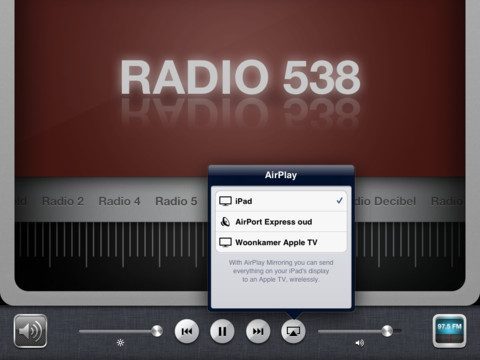Click the brightness sun icon

tap(120, 342)
